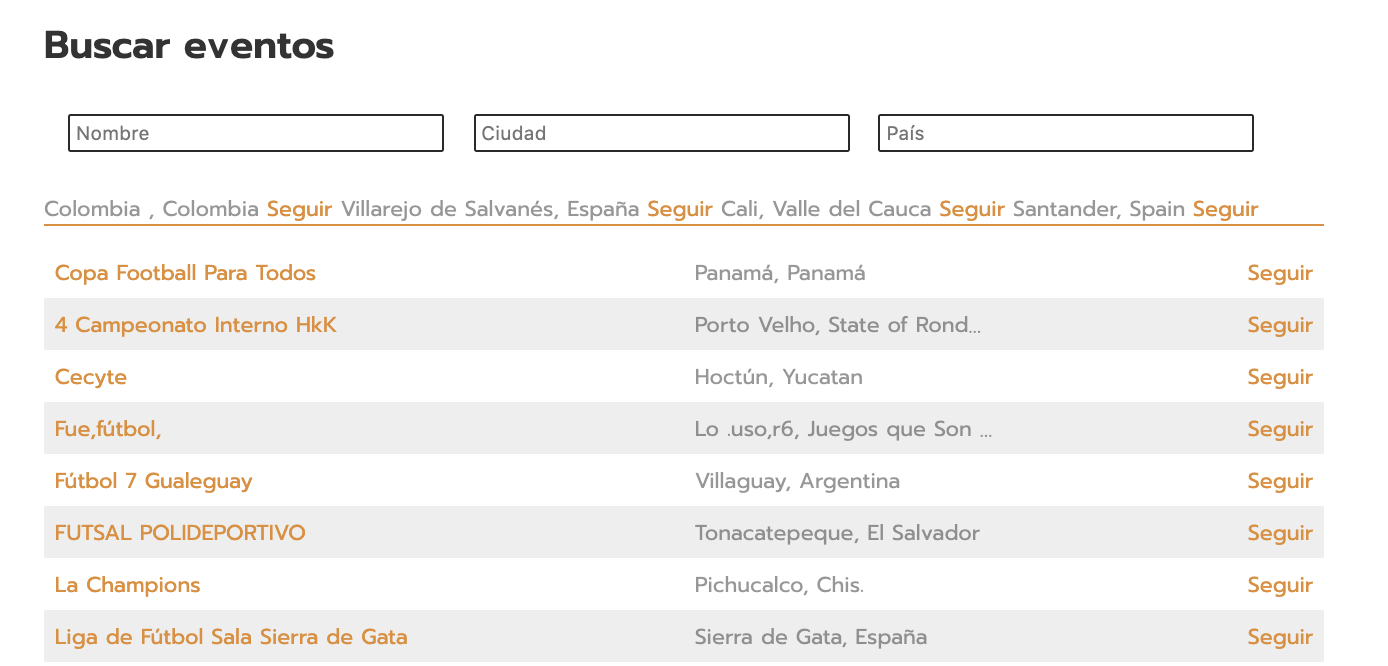Open the FUTSAL POLIDEPORTIVO event
Image resolution: width=1388 pixels, height=666 pixels.
(x=180, y=533)
